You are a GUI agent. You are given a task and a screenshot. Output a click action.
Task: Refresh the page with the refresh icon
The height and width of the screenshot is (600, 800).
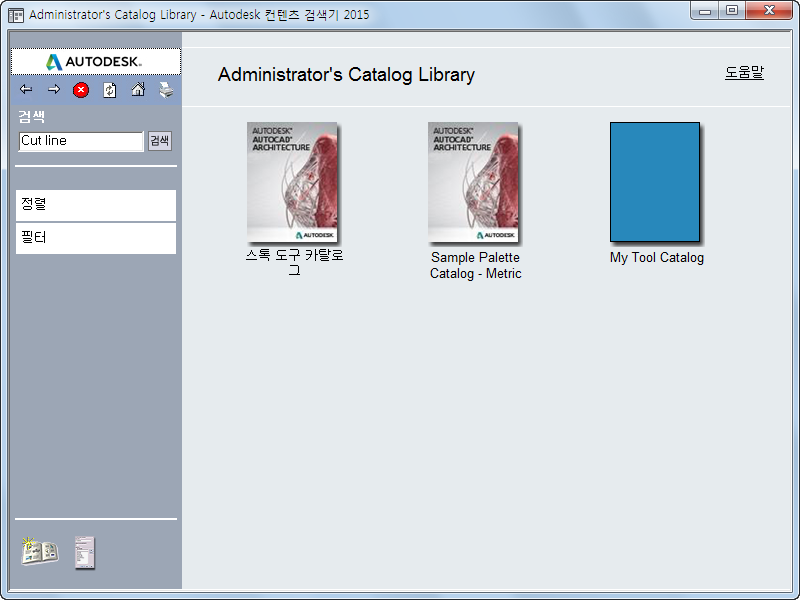click(x=110, y=90)
